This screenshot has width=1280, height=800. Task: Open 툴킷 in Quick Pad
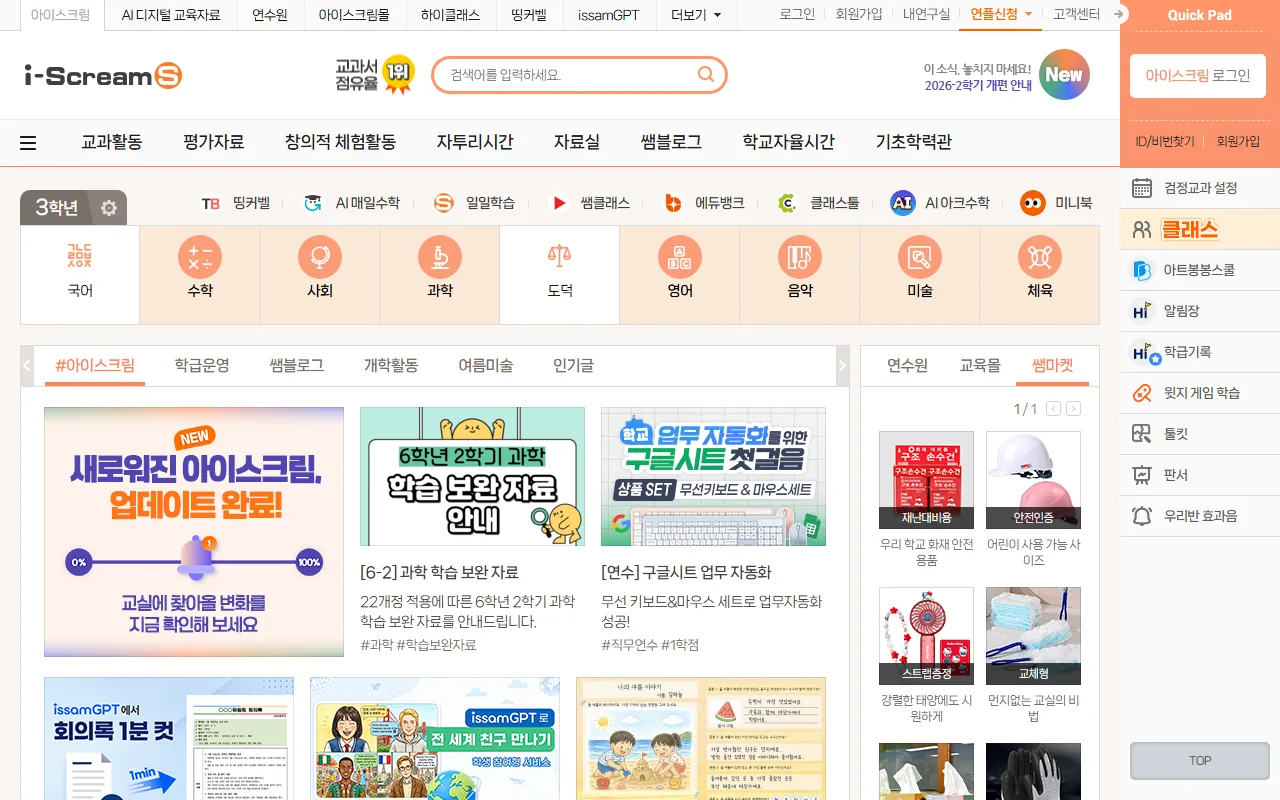point(1200,434)
